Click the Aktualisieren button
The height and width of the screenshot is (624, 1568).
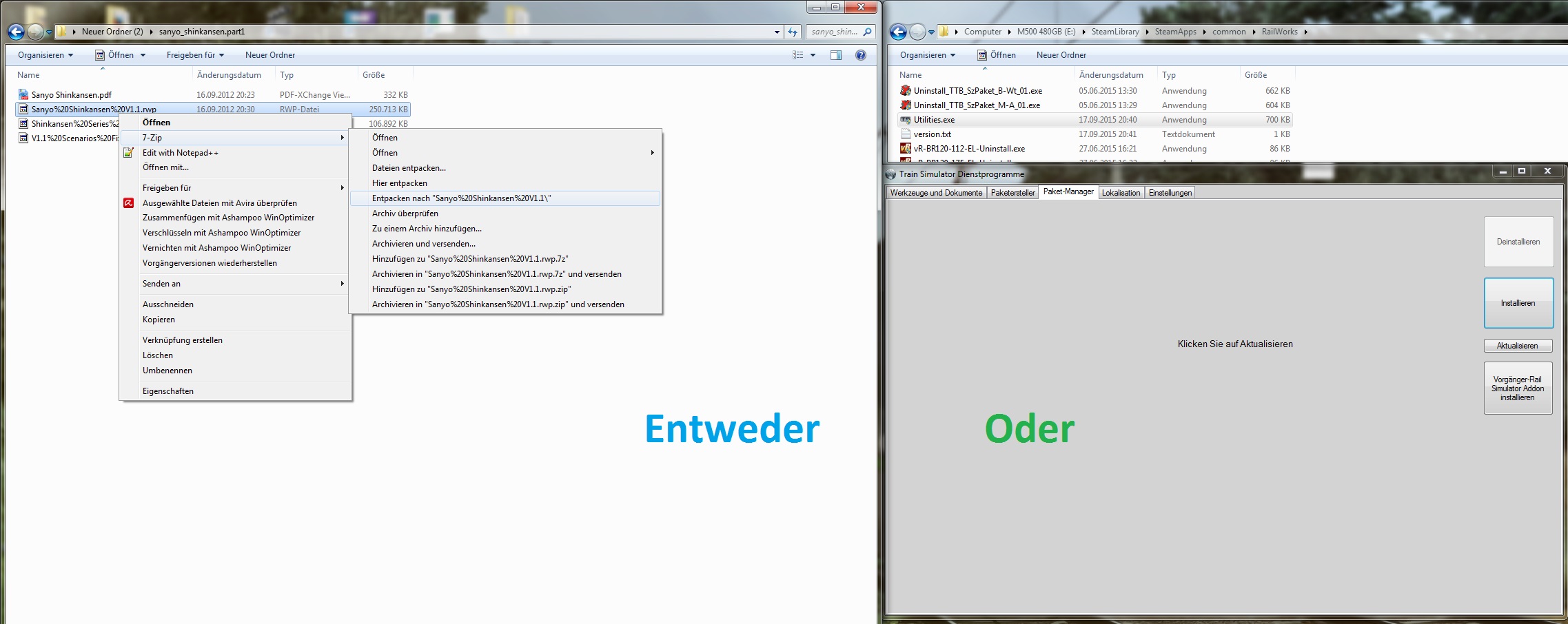pos(1518,346)
